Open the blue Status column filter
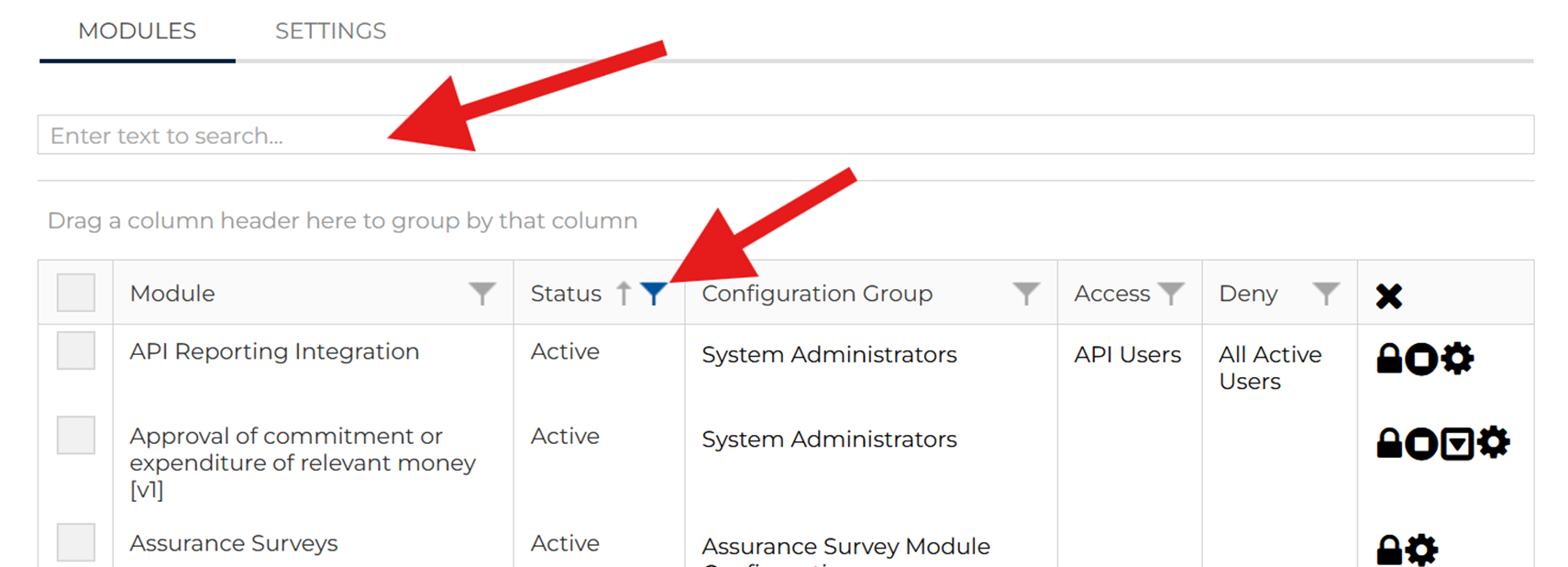 pos(653,294)
